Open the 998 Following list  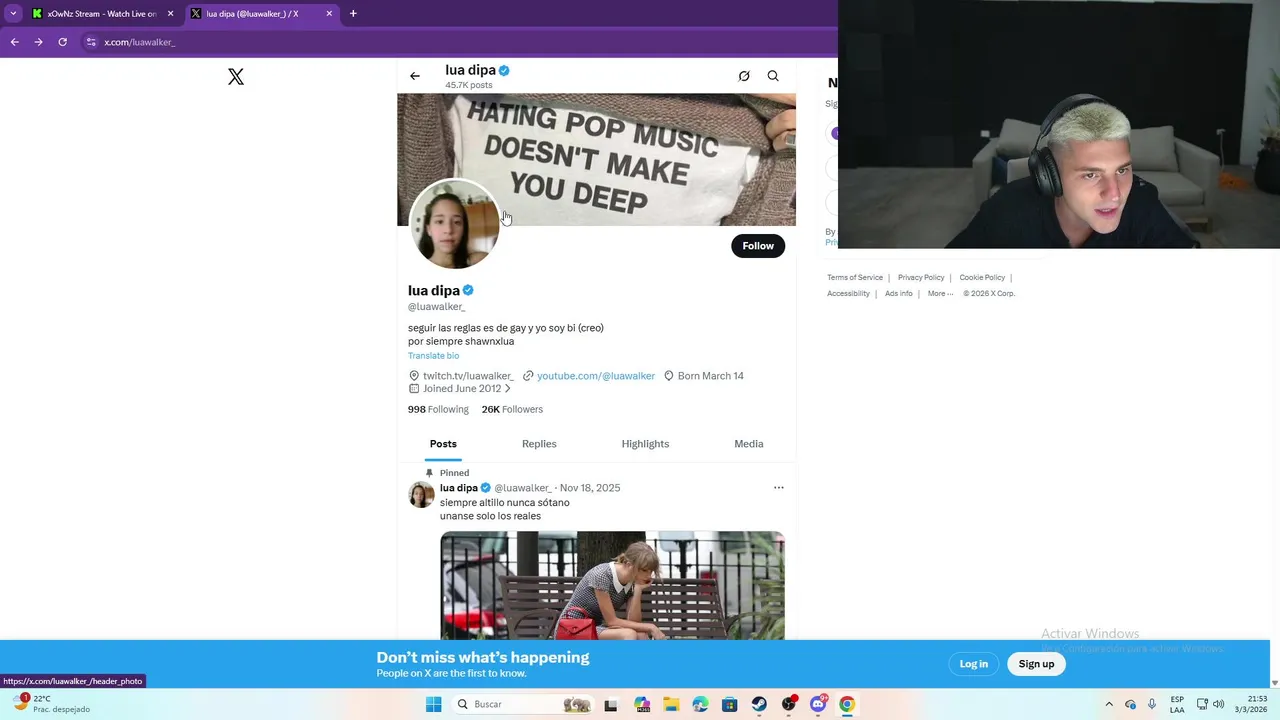click(x=438, y=409)
